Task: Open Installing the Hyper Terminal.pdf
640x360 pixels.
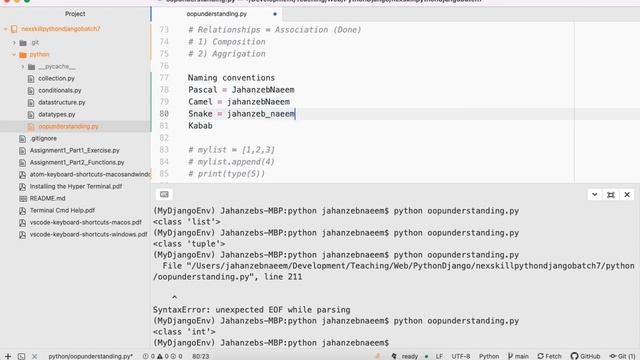Action: (x=76, y=187)
